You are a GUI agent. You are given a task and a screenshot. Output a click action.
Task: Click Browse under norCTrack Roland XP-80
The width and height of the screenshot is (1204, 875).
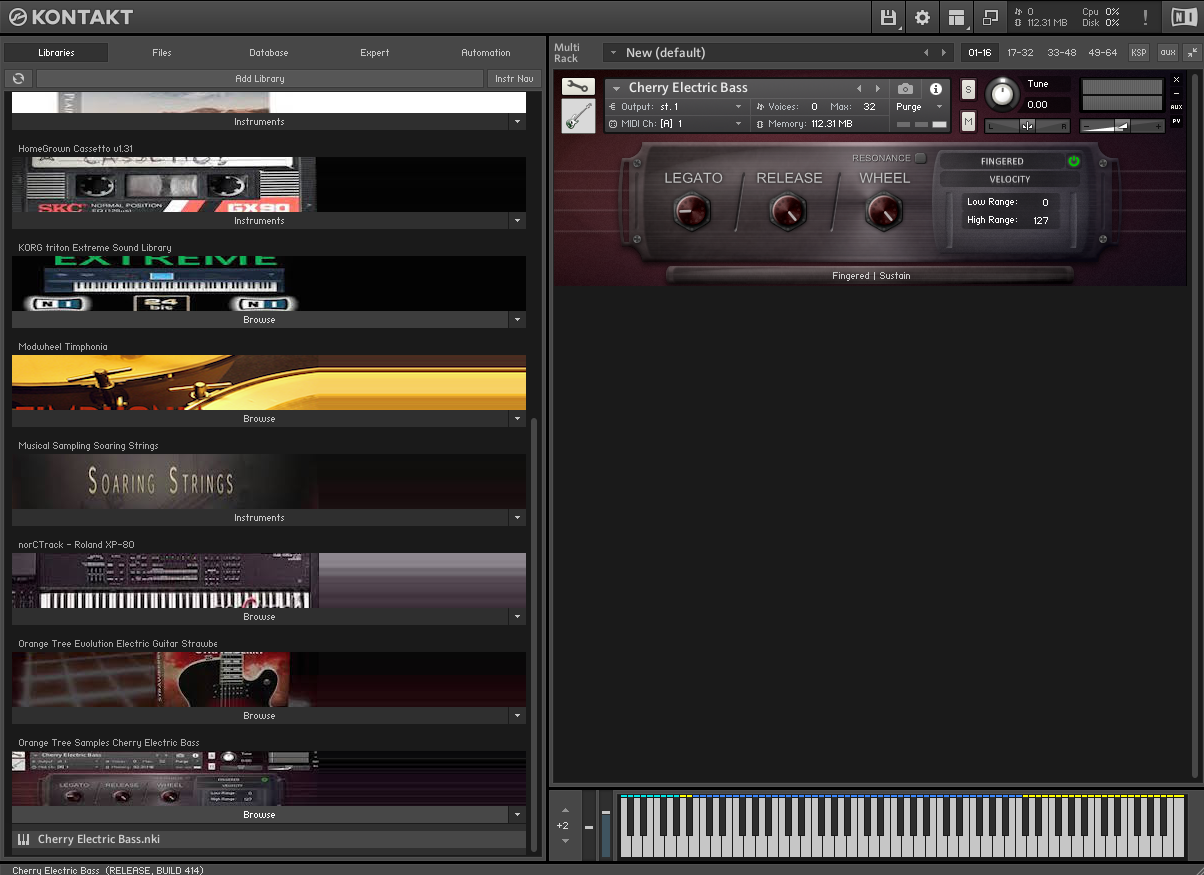(259, 617)
